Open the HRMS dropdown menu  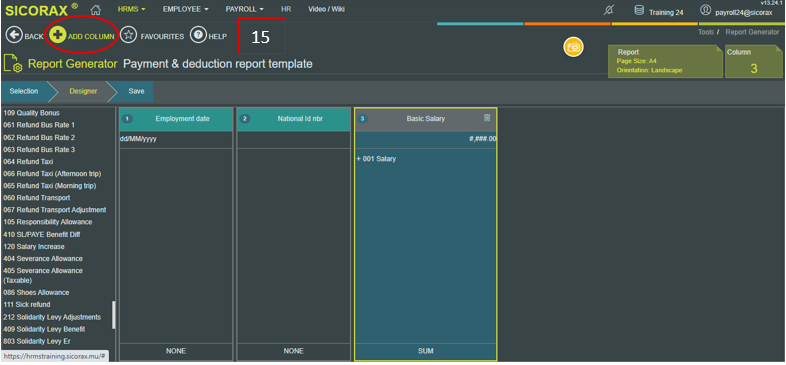click(132, 9)
